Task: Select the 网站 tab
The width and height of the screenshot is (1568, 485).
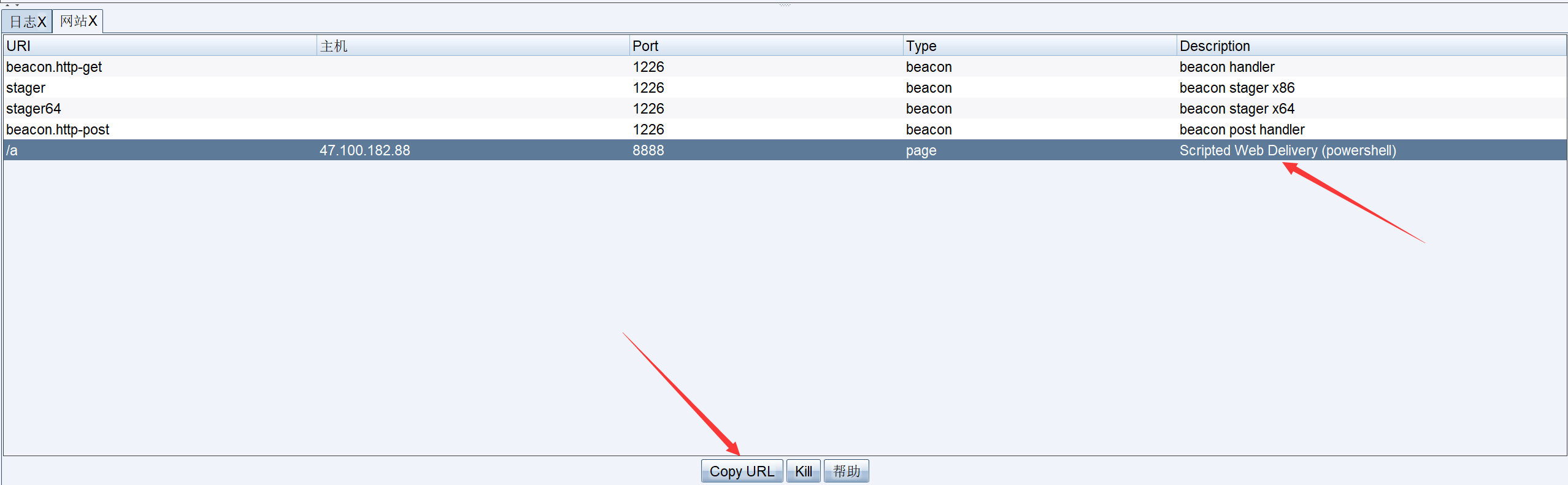Action: click(78, 21)
